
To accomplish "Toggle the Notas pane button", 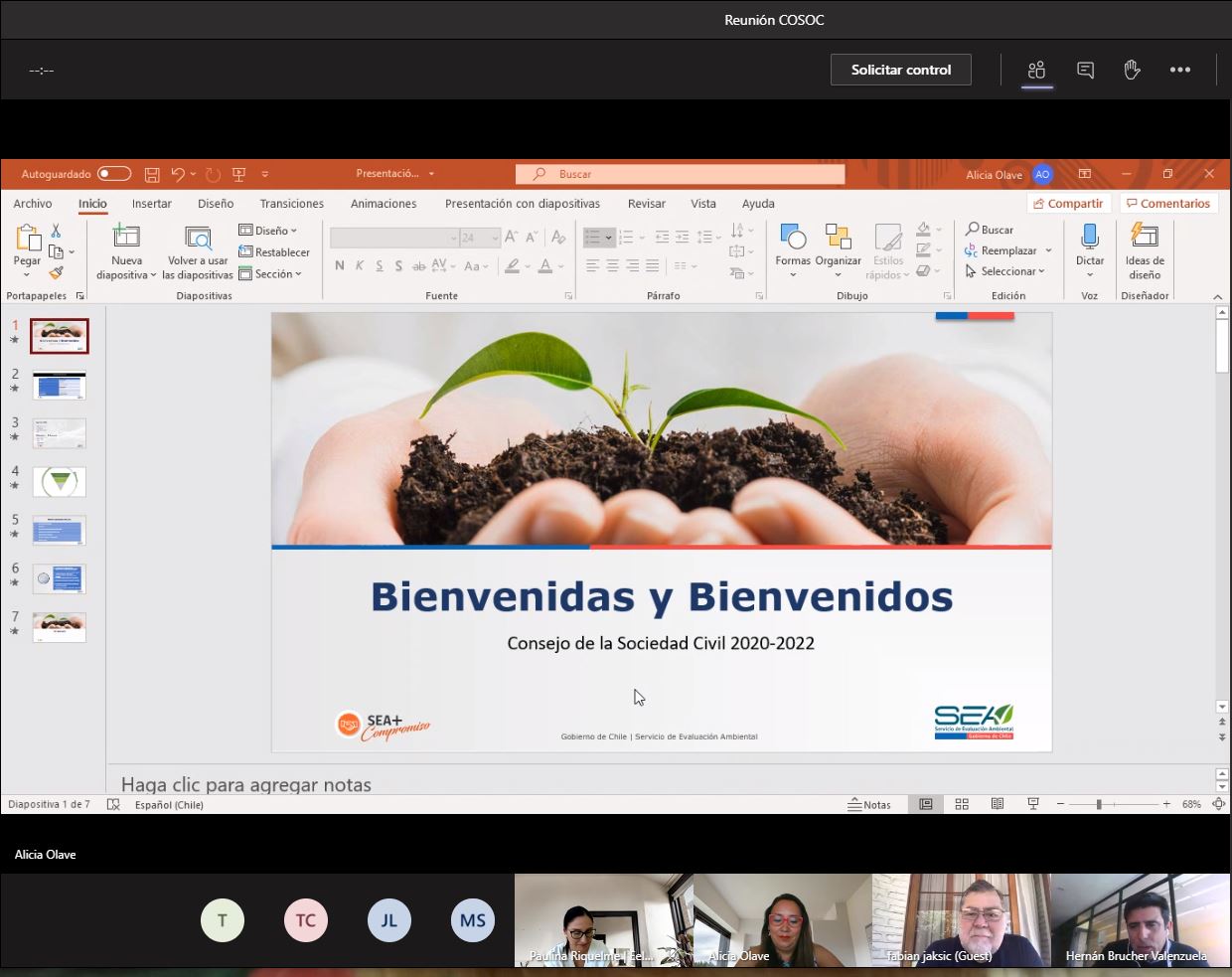I will point(869,804).
